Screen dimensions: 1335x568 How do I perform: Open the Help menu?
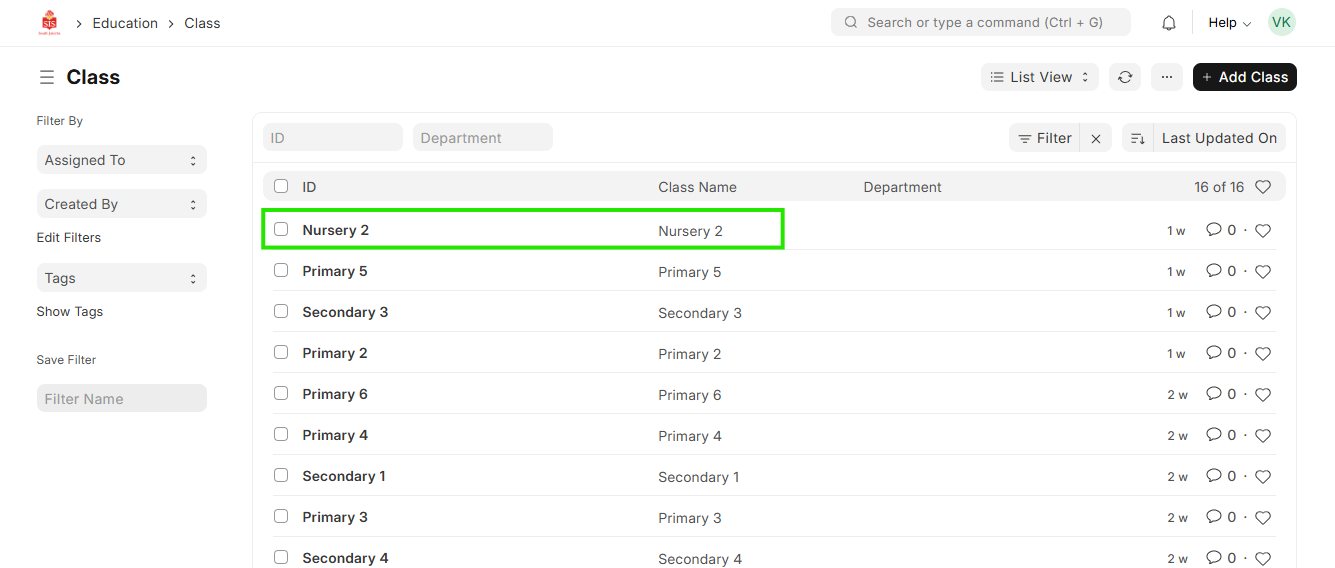click(x=1229, y=23)
